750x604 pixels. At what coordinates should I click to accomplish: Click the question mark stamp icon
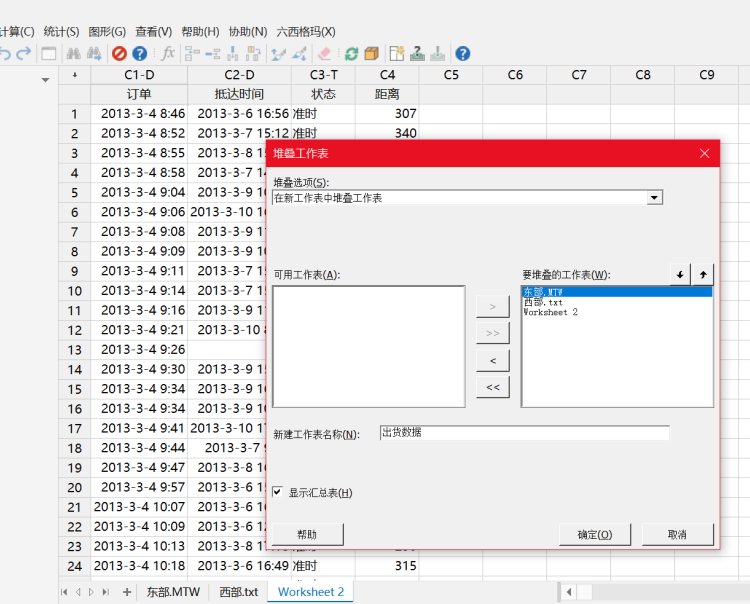point(417,54)
